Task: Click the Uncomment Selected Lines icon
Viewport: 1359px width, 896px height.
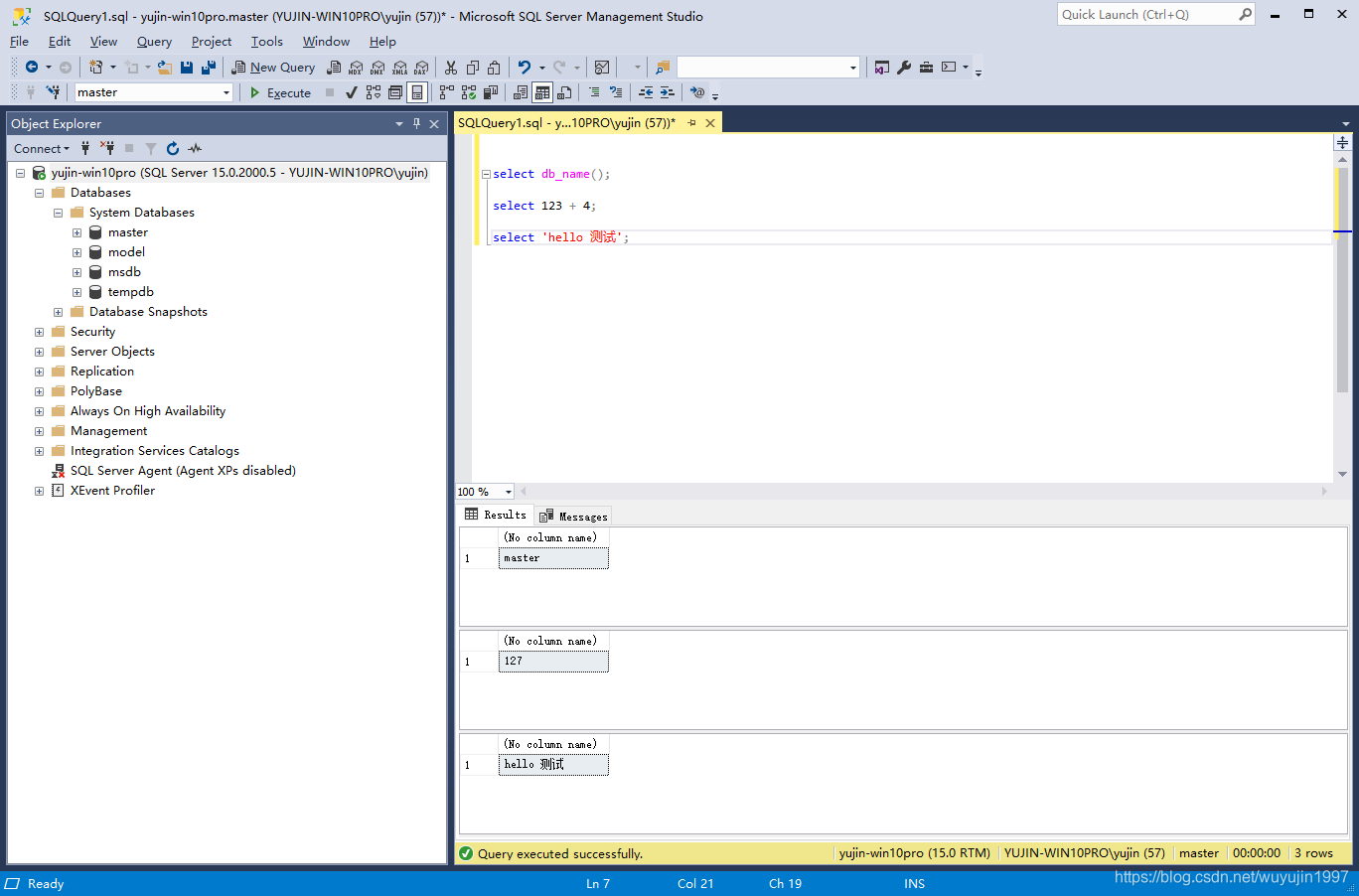Action: [x=616, y=92]
